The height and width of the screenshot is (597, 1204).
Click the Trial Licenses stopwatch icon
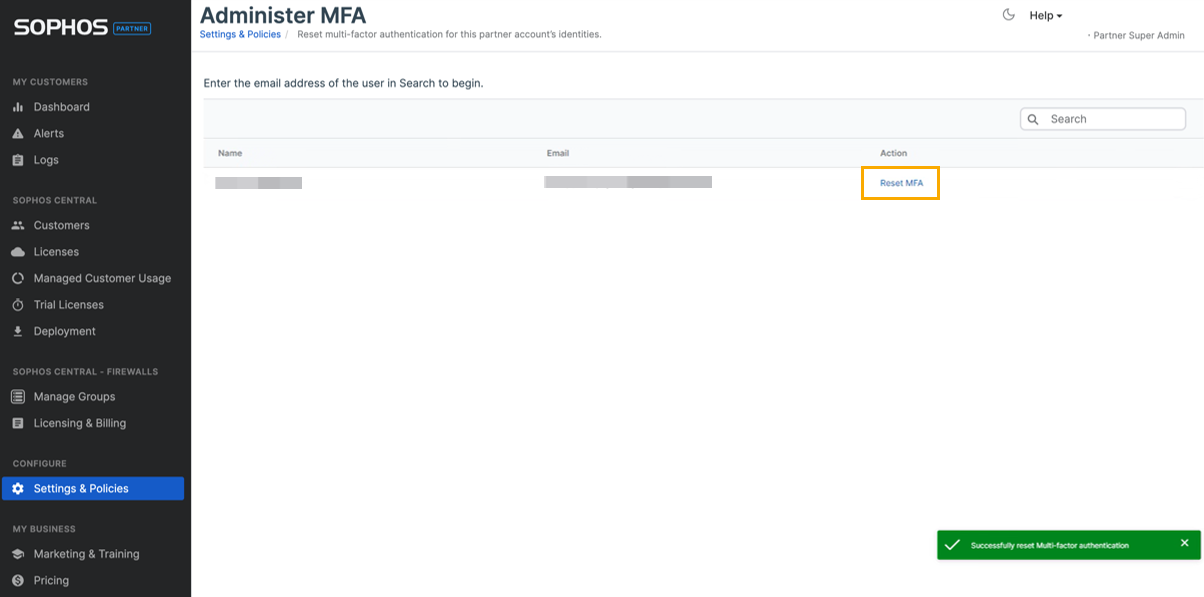point(17,305)
